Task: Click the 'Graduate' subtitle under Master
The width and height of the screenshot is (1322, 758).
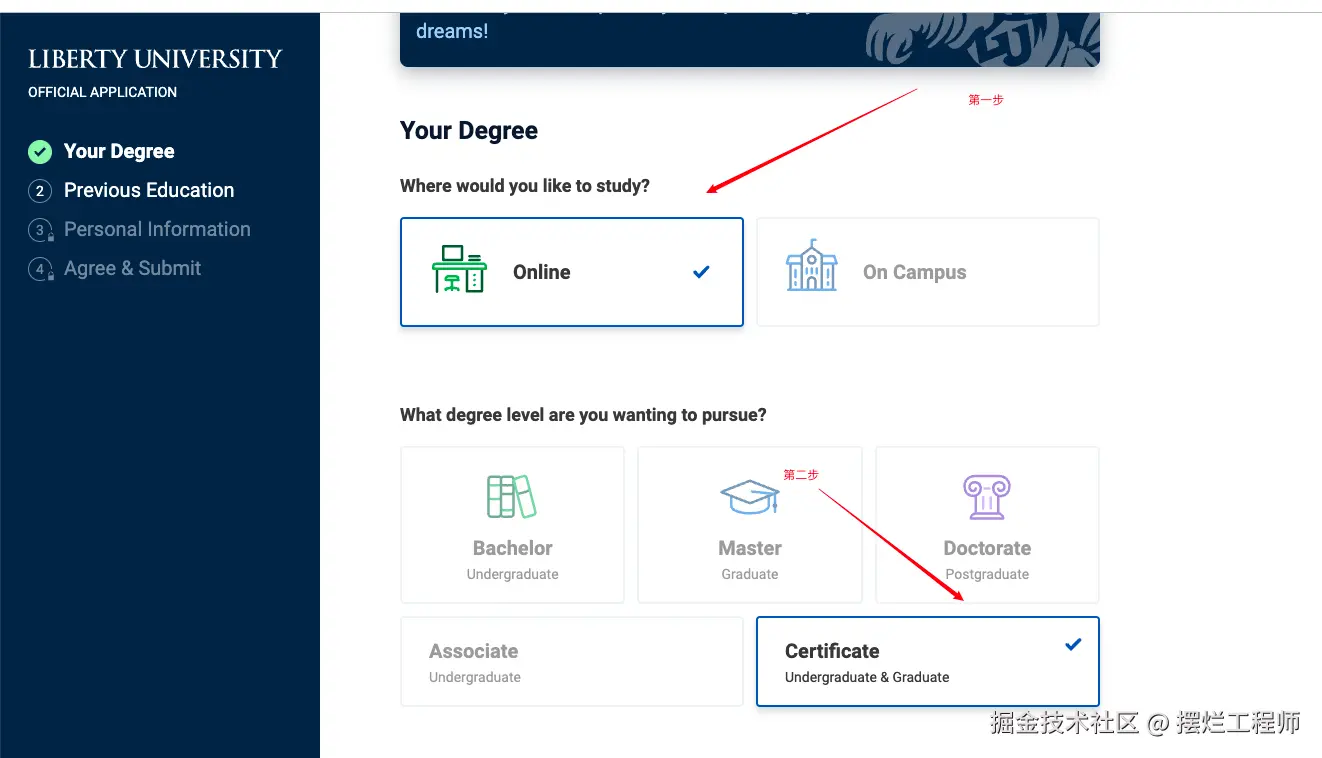Action: 750,574
